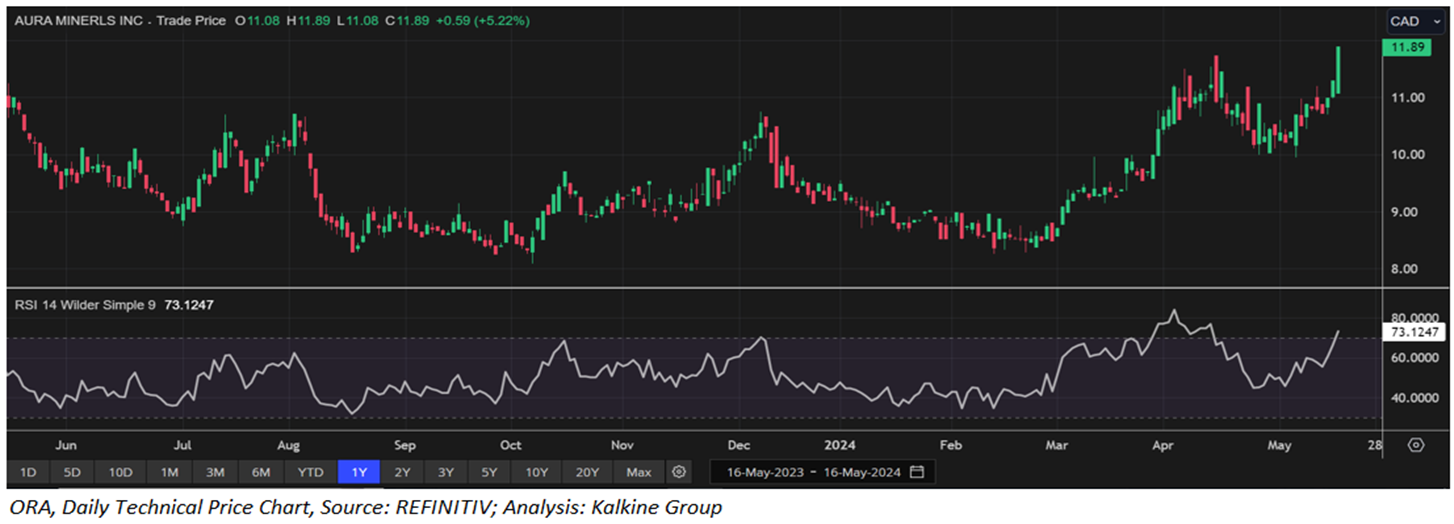Switch to YTD range
The width and height of the screenshot is (1454, 524).
coord(311,471)
